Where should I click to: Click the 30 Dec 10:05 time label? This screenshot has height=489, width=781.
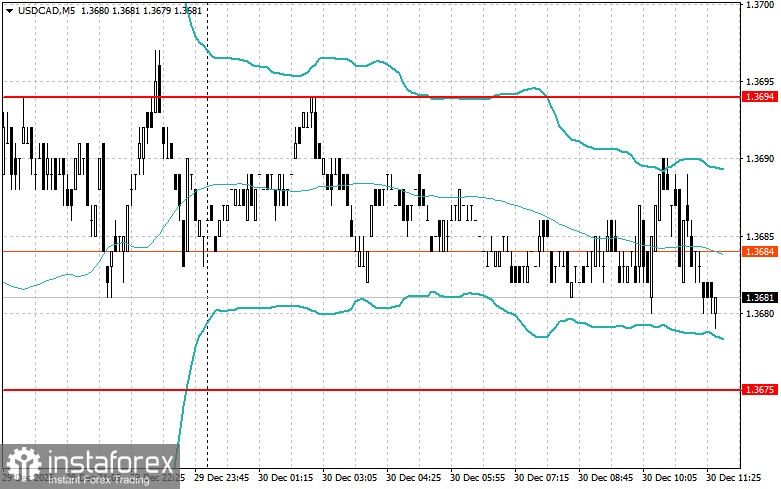(x=669, y=477)
